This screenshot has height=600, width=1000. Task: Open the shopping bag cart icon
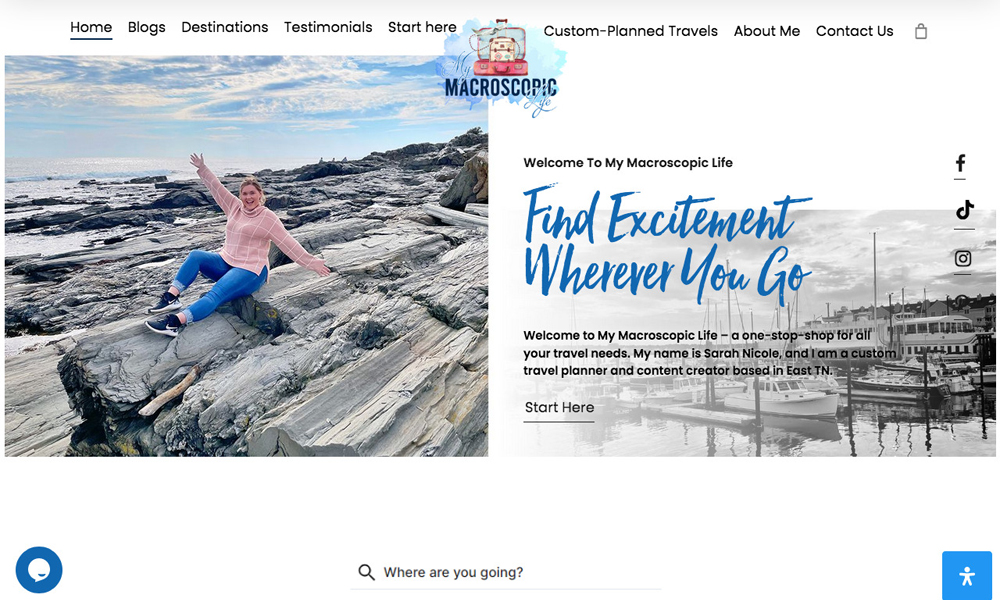click(x=920, y=31)
